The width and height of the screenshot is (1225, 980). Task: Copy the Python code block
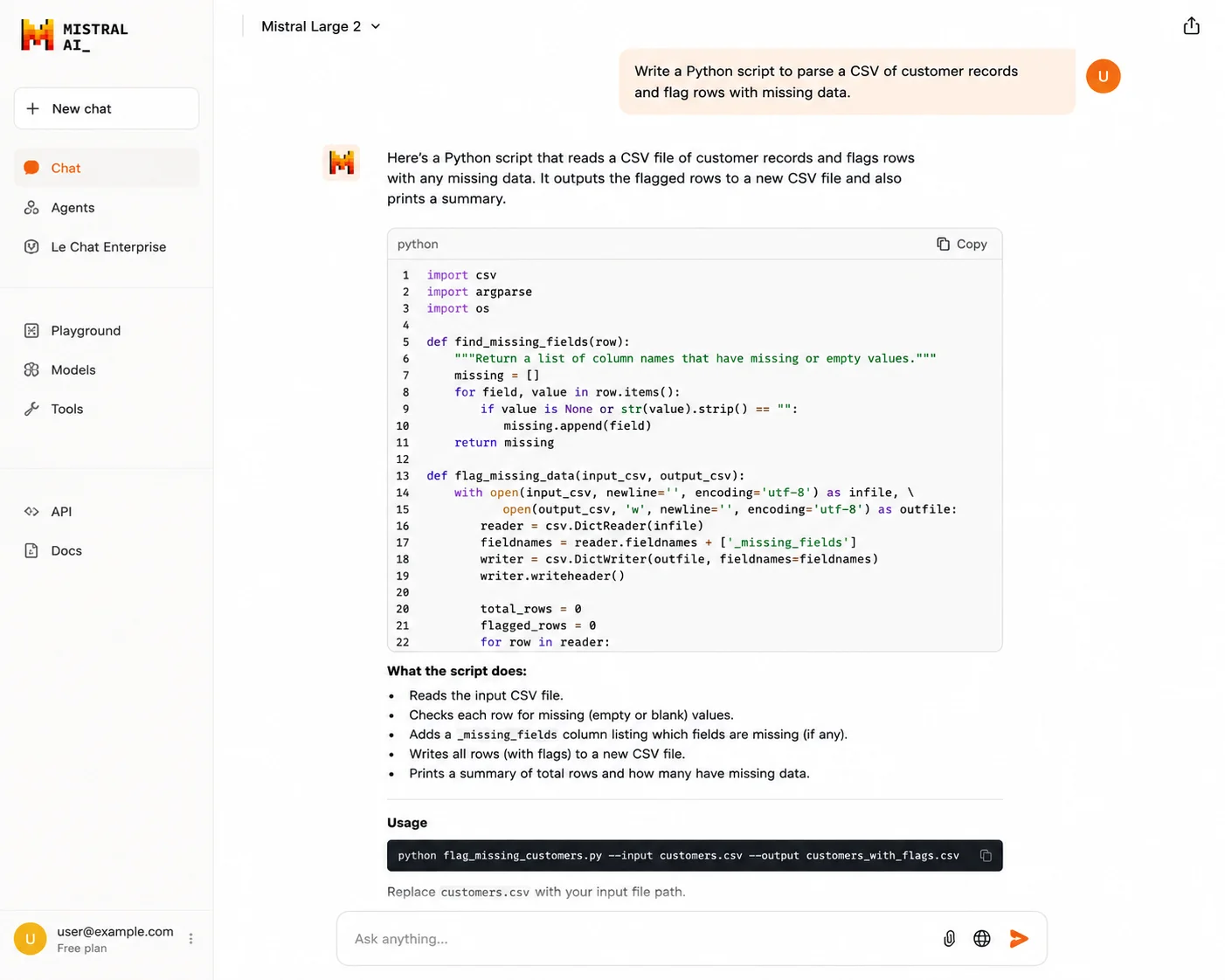coord(962,244)
